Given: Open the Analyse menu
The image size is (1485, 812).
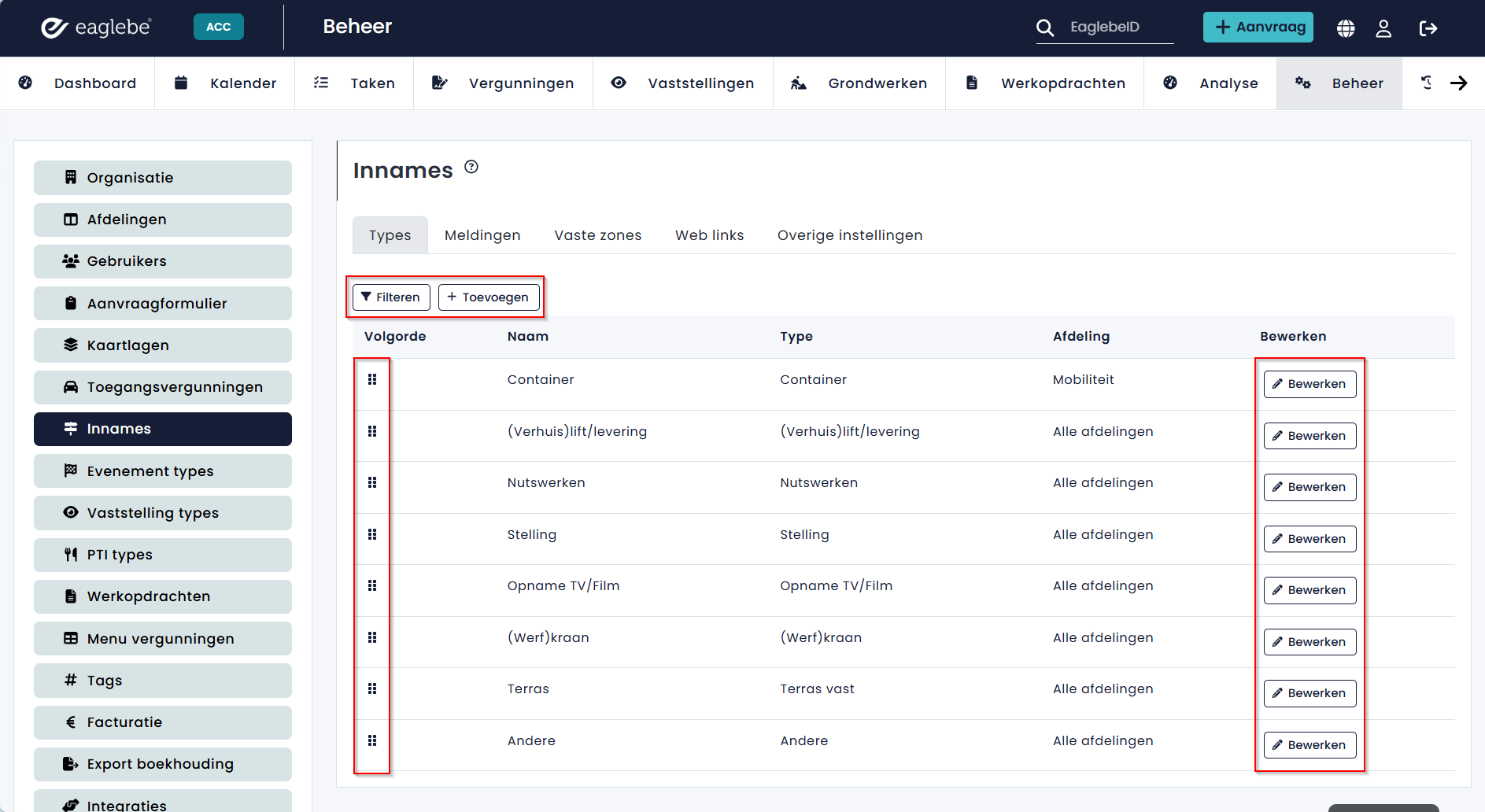Looking at the screenshot, I should [x=1210, y=83].
